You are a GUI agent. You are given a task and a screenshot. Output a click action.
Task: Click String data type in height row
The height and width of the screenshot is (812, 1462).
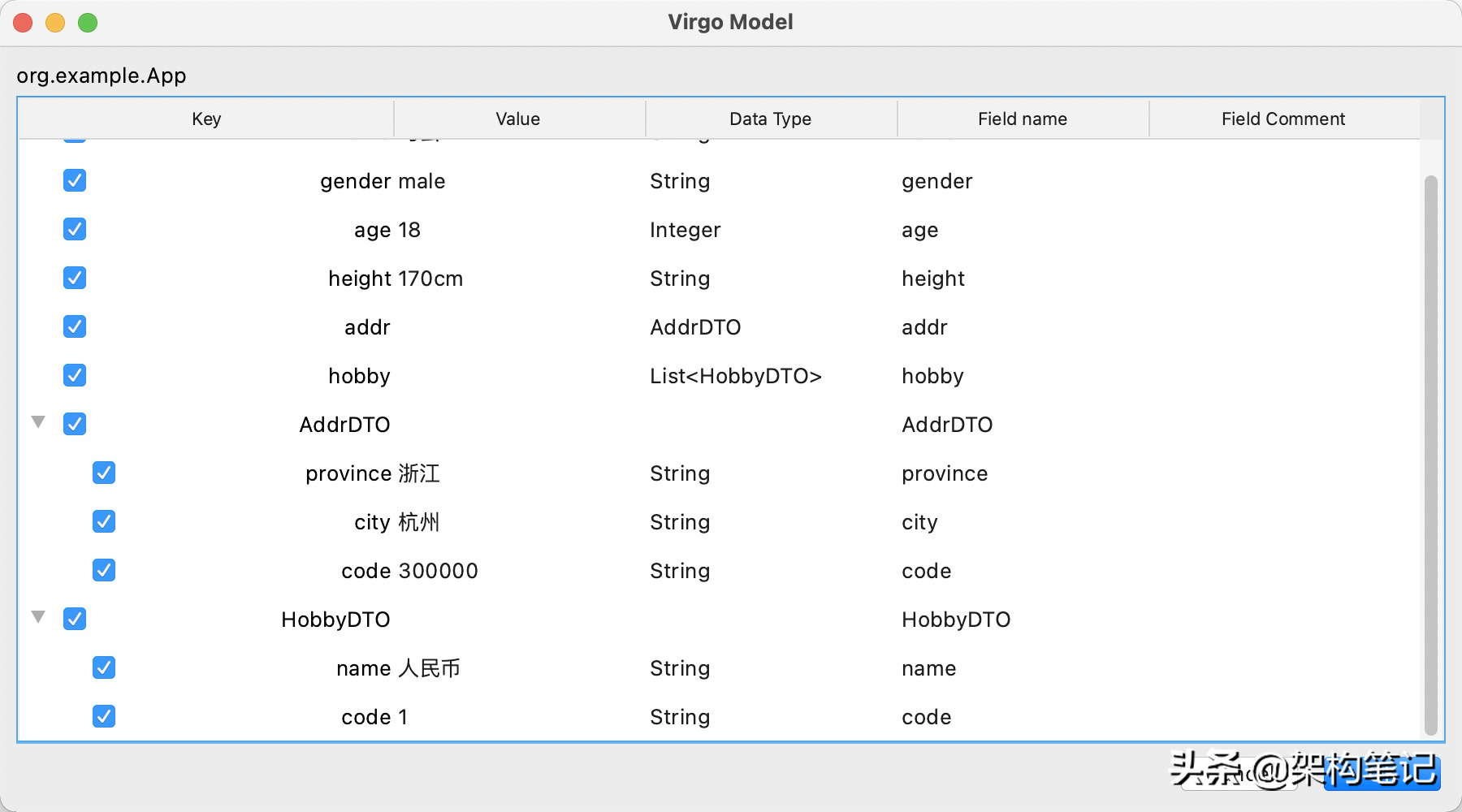click(x=680, y=279)
